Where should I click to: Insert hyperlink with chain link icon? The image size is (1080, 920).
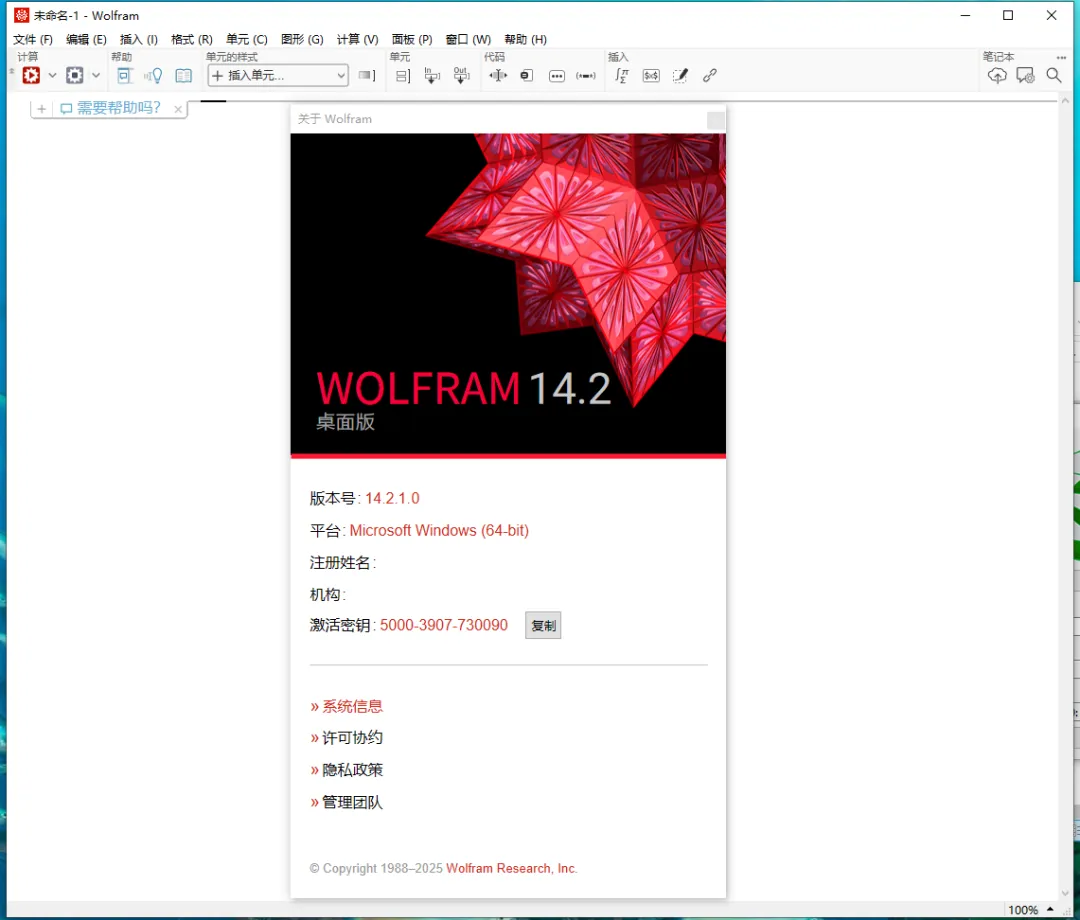(x=709, y=75)
